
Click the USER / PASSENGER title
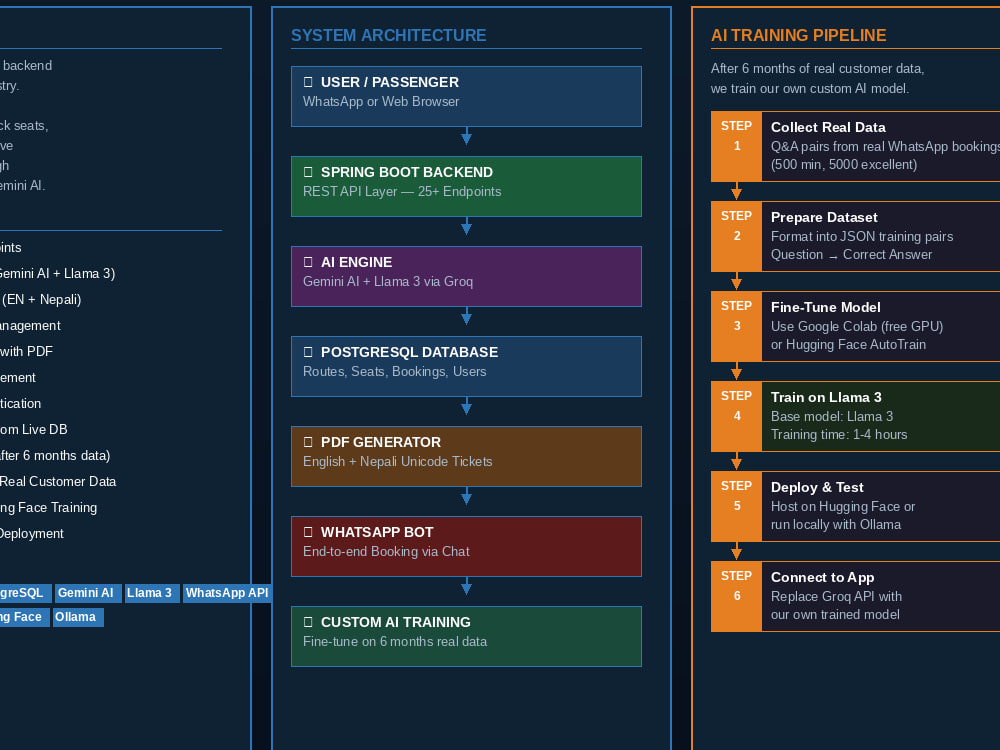click(390, 82)
